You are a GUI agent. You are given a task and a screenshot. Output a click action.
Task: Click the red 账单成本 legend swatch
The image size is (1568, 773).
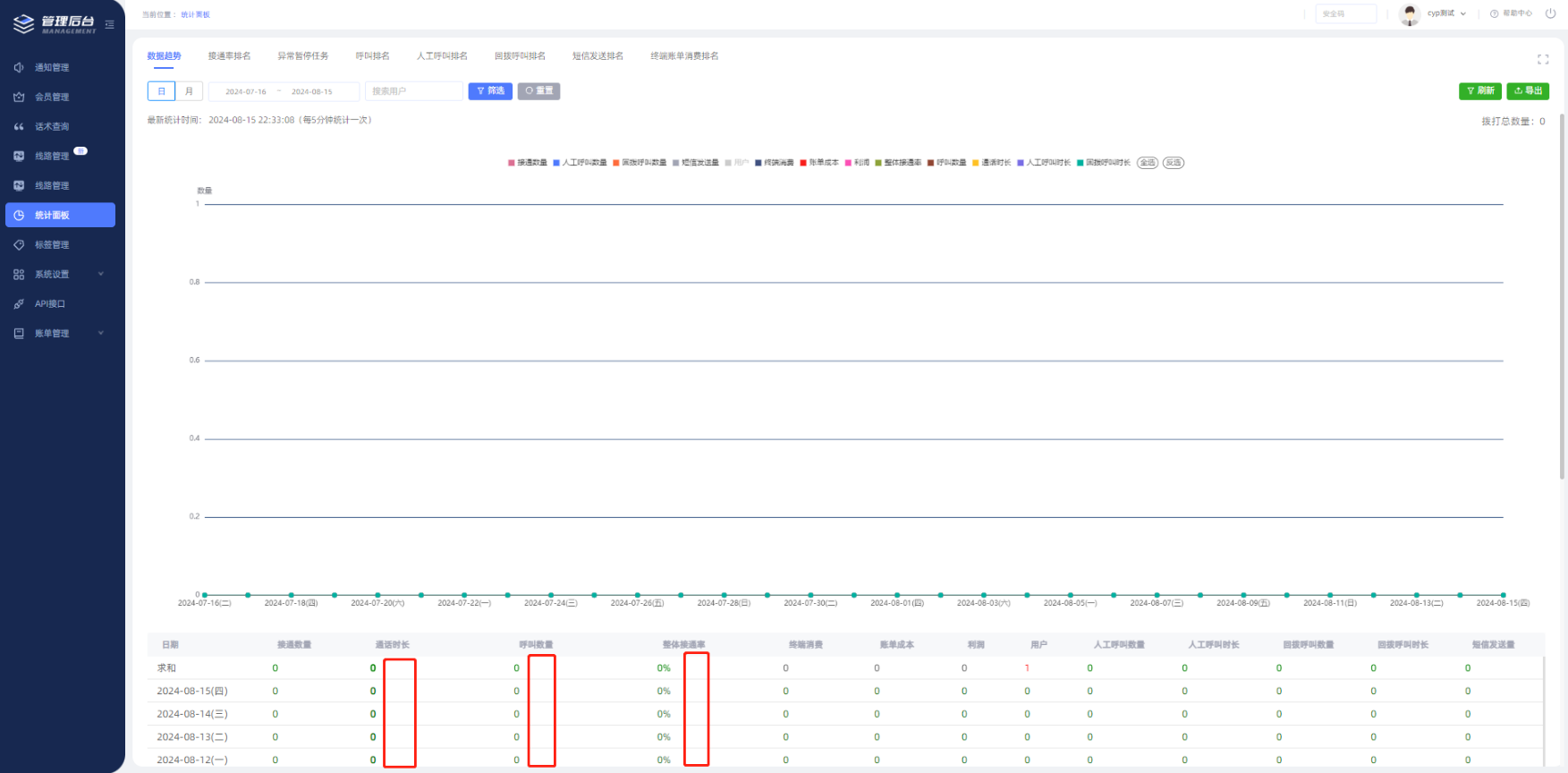[x=803, y=163]
